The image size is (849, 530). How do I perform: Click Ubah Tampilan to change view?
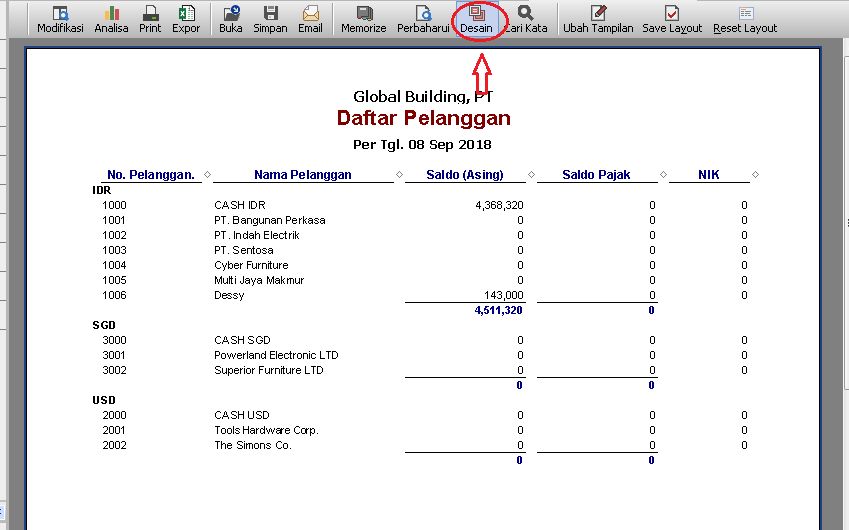(598, 18)
